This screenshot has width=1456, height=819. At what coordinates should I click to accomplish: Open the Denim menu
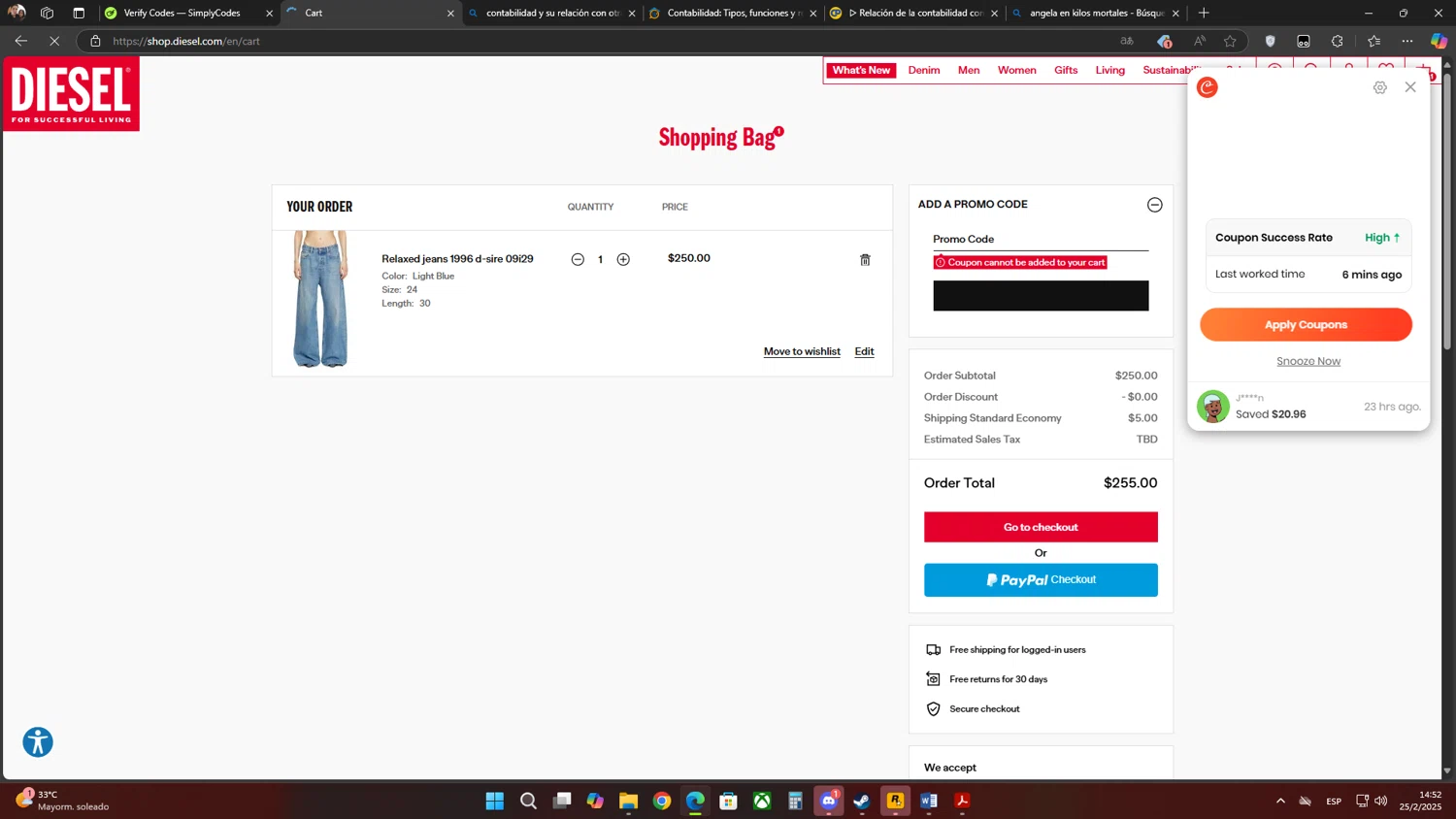pyautogui.click(x=924, y=70)
